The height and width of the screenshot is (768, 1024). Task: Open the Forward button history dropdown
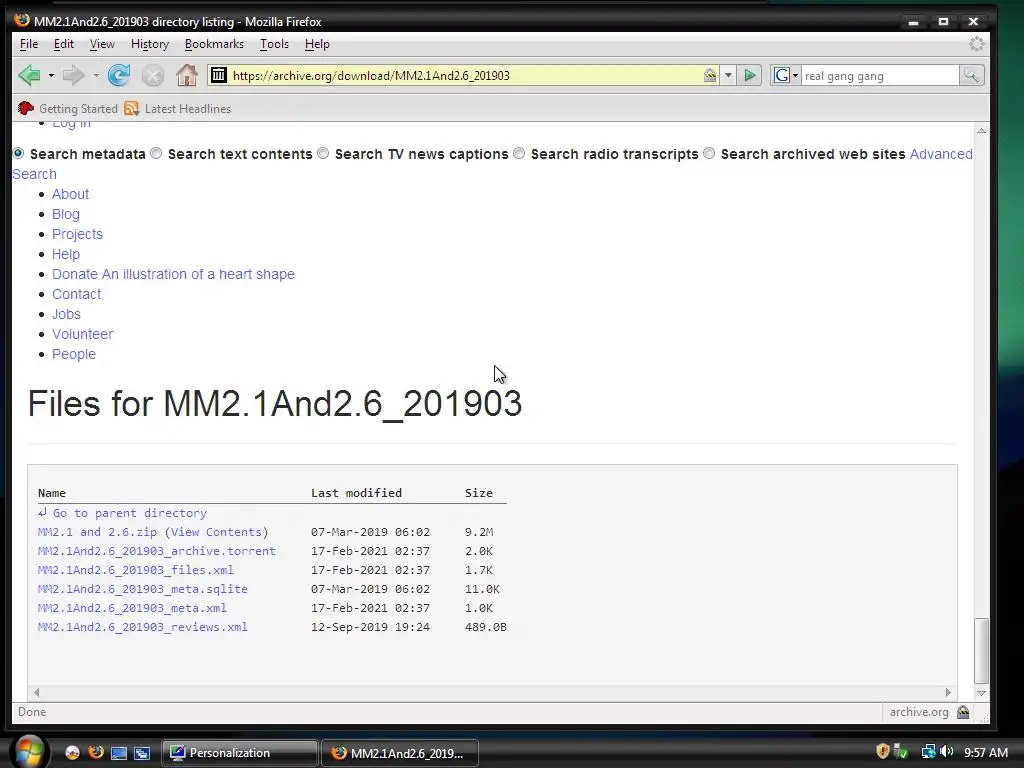pos(96,76)
